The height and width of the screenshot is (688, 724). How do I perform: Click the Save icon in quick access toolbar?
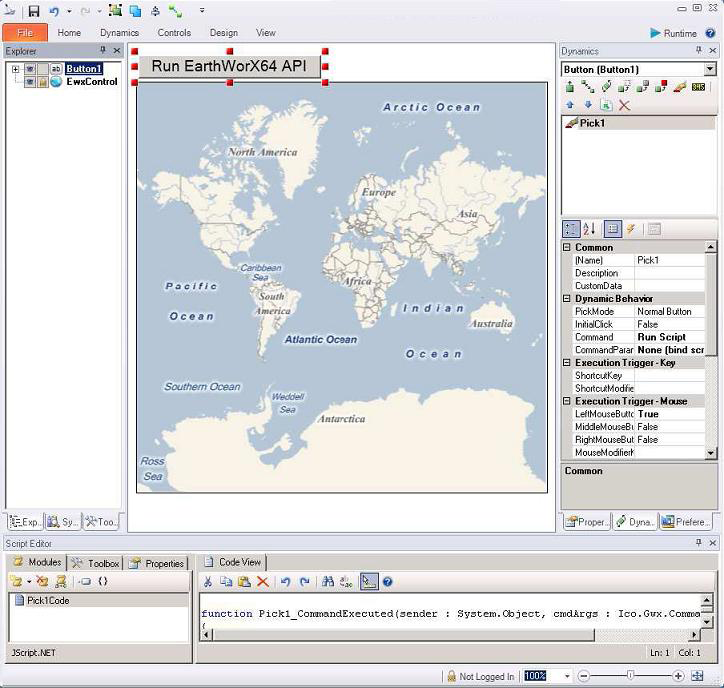33,11
